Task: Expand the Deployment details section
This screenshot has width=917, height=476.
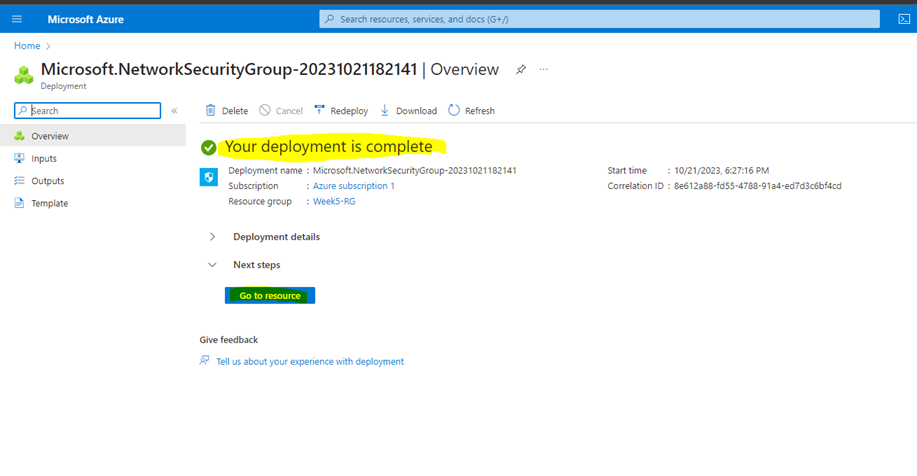Action: 212,237
